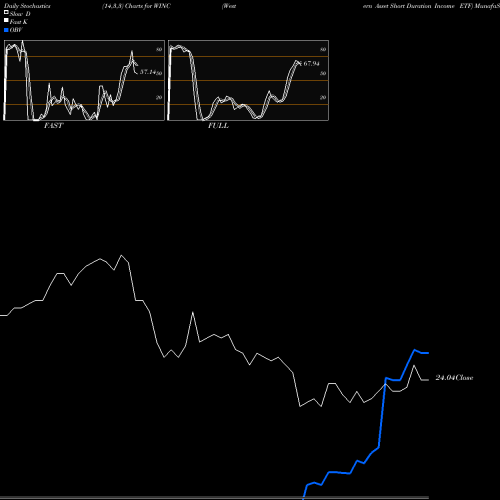
Task: Click the '24.04 Close' price label
Action: click(x=454, y=378)
